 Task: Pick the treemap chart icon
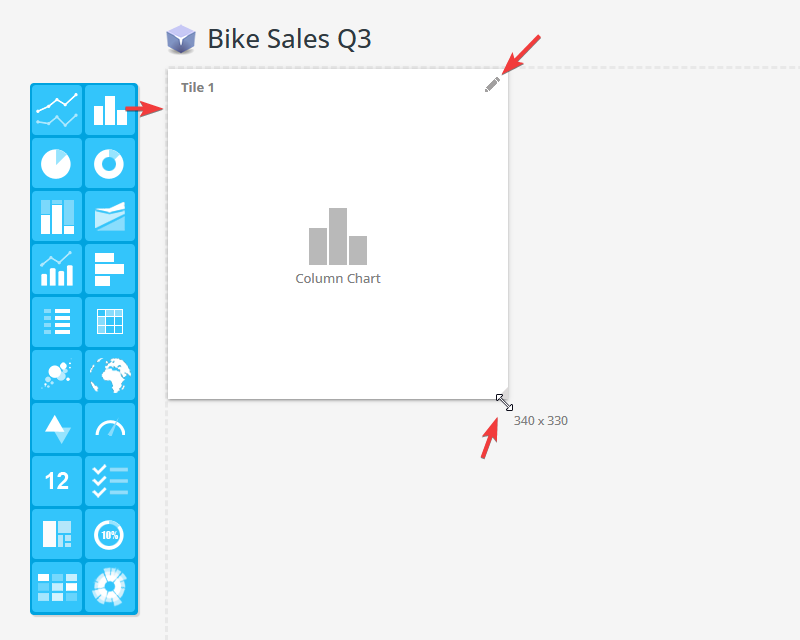pos(57,534)
